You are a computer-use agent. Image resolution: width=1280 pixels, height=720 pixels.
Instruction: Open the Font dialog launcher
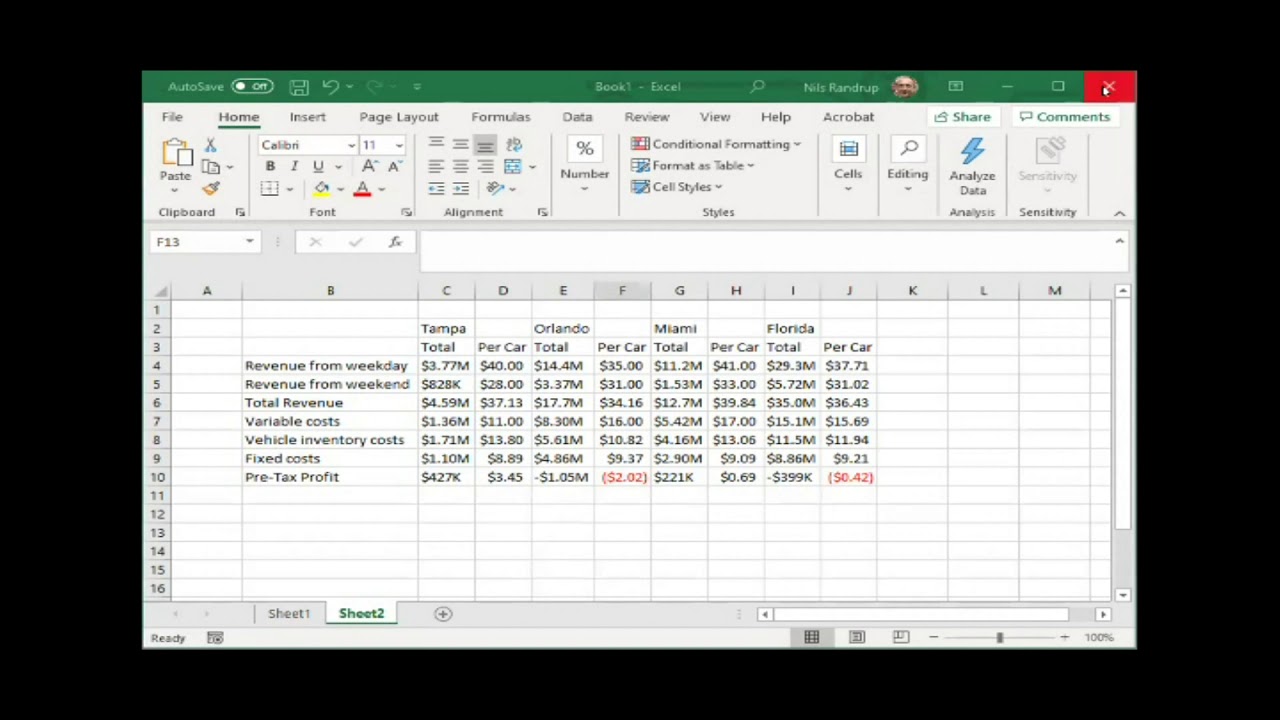pyautogui.click(x=406, y=212)
